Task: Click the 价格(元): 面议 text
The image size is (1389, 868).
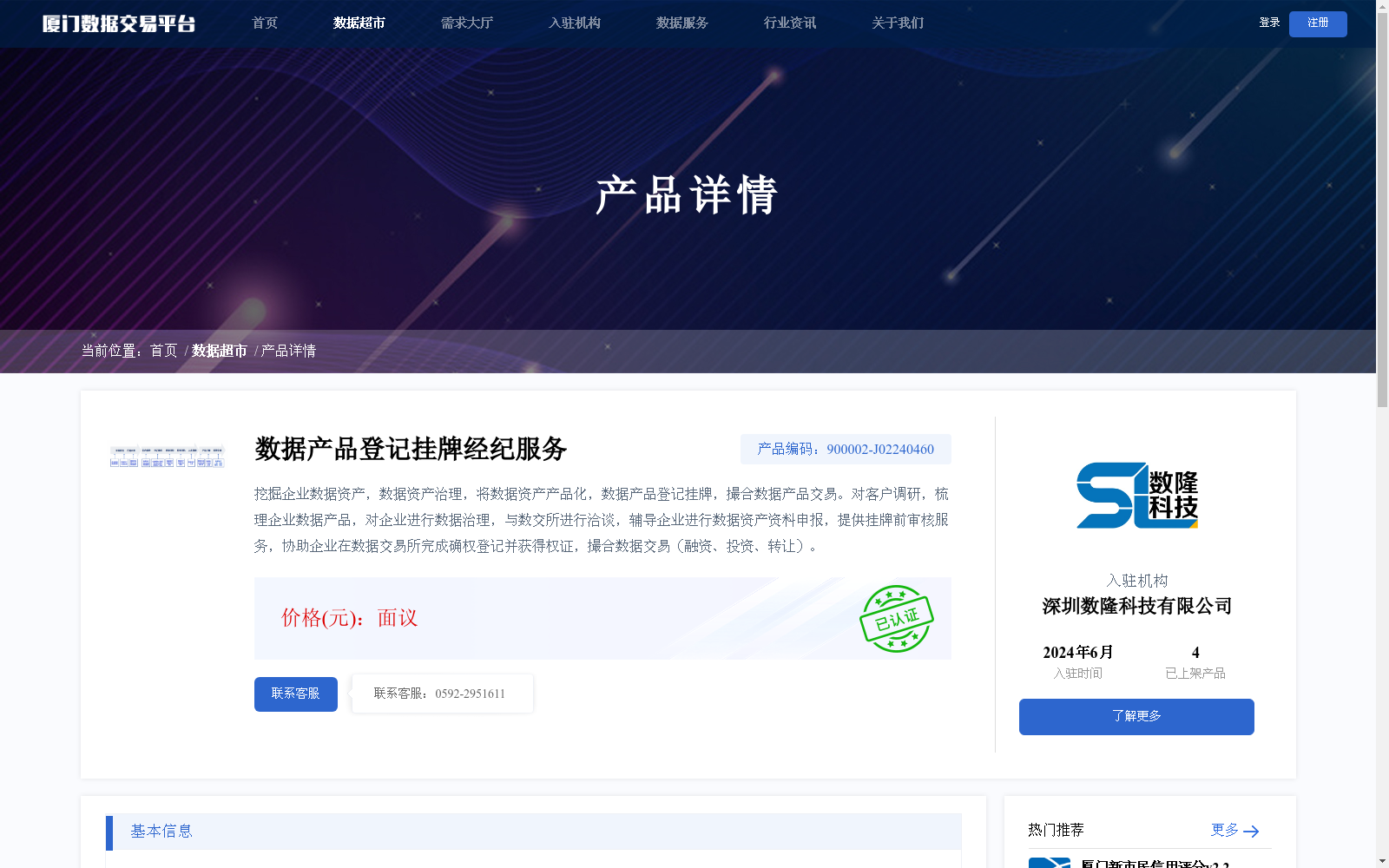Action: click(350, 618)
